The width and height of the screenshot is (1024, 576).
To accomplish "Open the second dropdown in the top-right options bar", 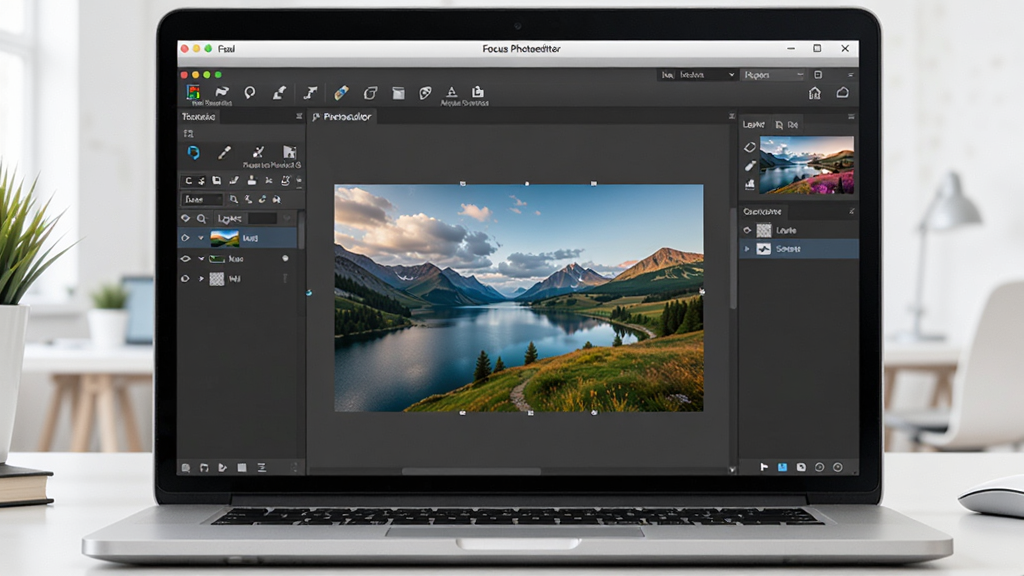I will (773, 75).
